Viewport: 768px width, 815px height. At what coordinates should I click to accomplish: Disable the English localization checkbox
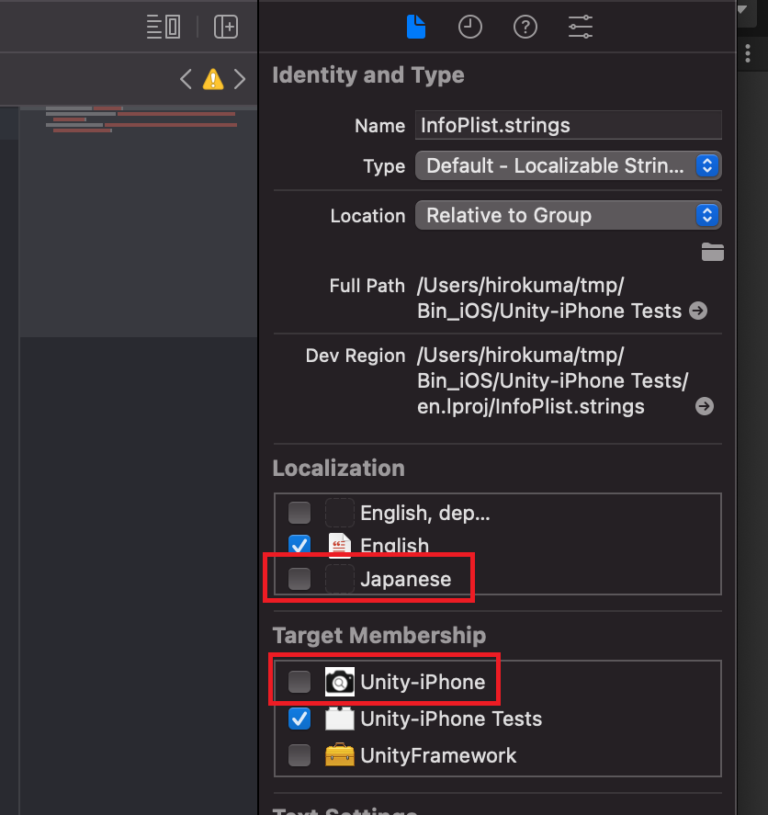pos(299,545)
